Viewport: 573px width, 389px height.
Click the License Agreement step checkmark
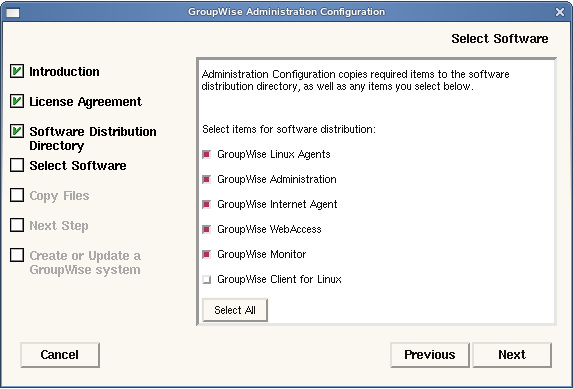[17, 101]
